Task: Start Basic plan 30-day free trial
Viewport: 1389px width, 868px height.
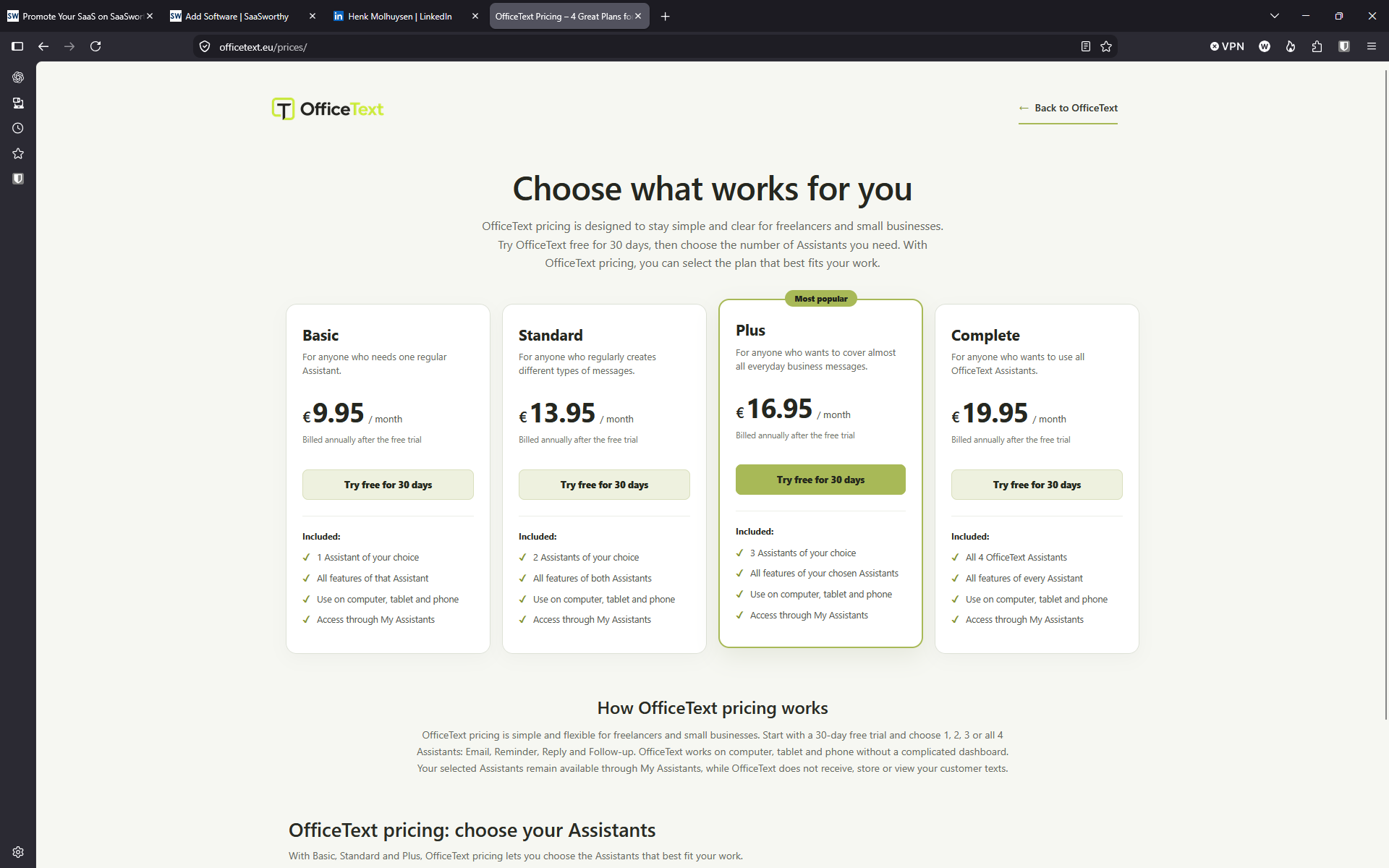Action: [388, 485]
